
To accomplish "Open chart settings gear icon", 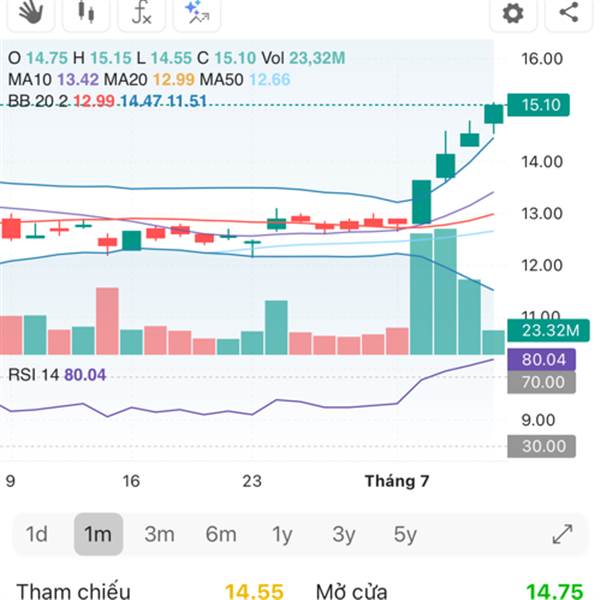I will click(513, 13).
